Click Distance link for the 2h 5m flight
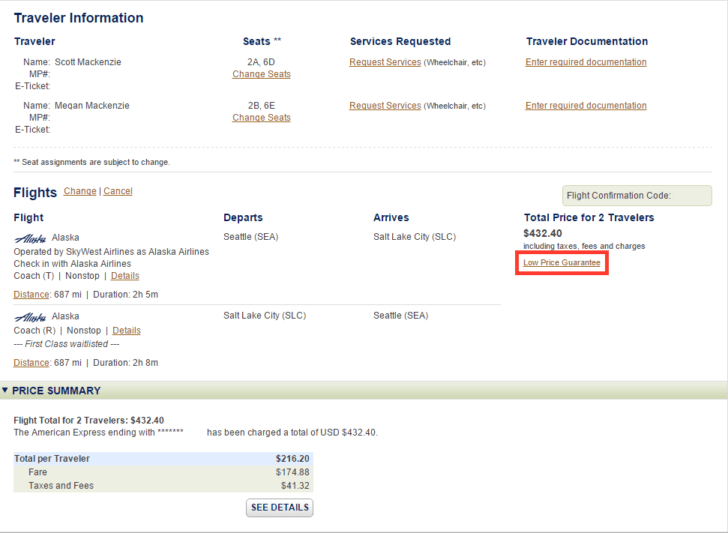 (31, 295)
